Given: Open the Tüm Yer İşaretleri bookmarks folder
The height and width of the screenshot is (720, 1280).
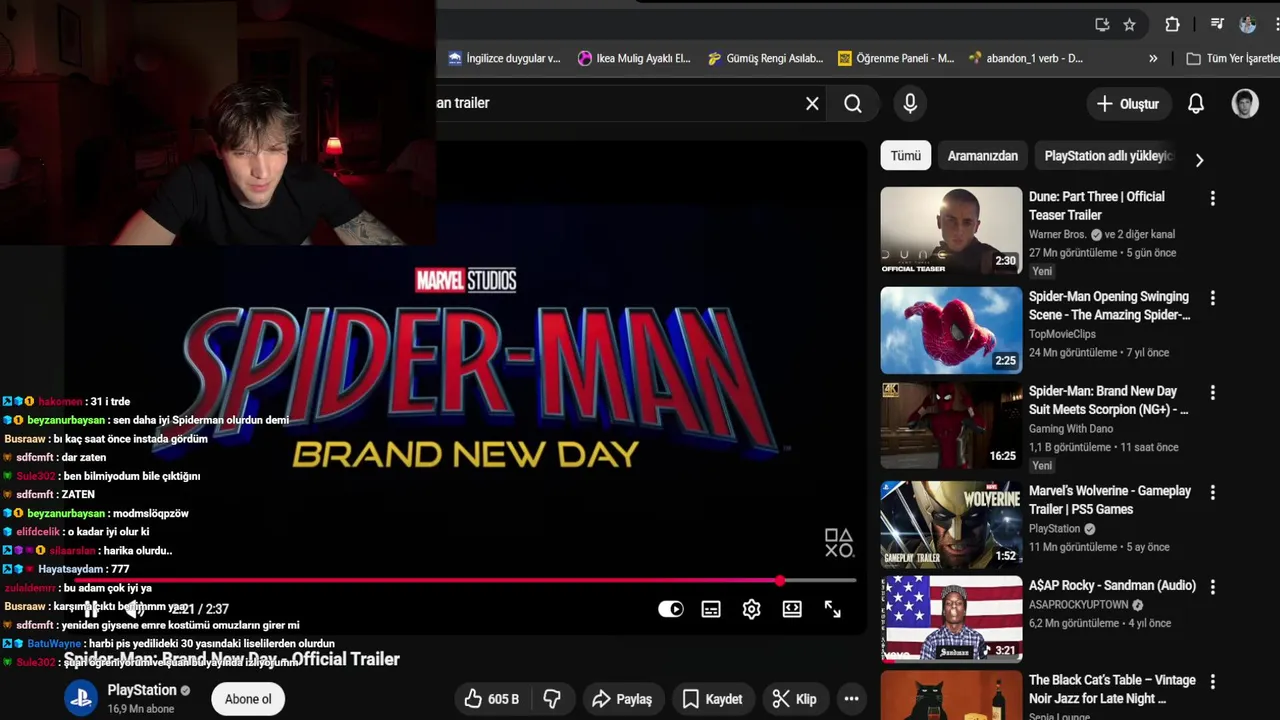Looking at the screenshot, I should tap(1232, 59).
